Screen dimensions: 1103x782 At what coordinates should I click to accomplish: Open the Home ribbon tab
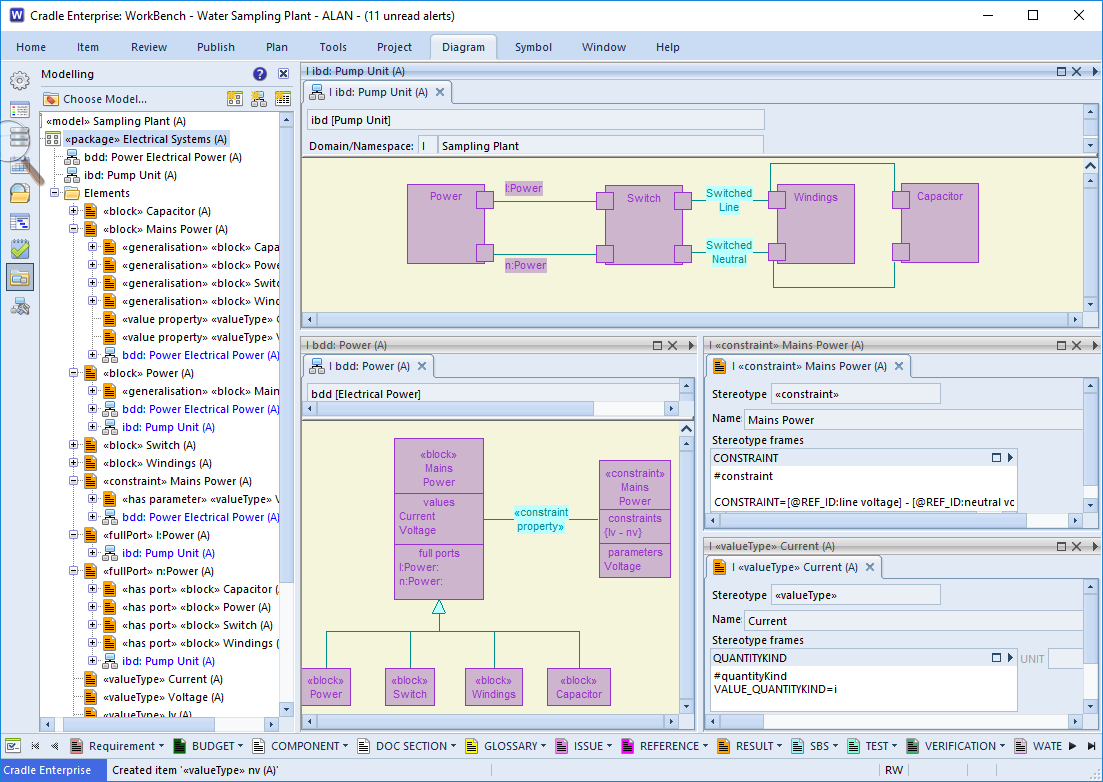(x=31, y=47)
